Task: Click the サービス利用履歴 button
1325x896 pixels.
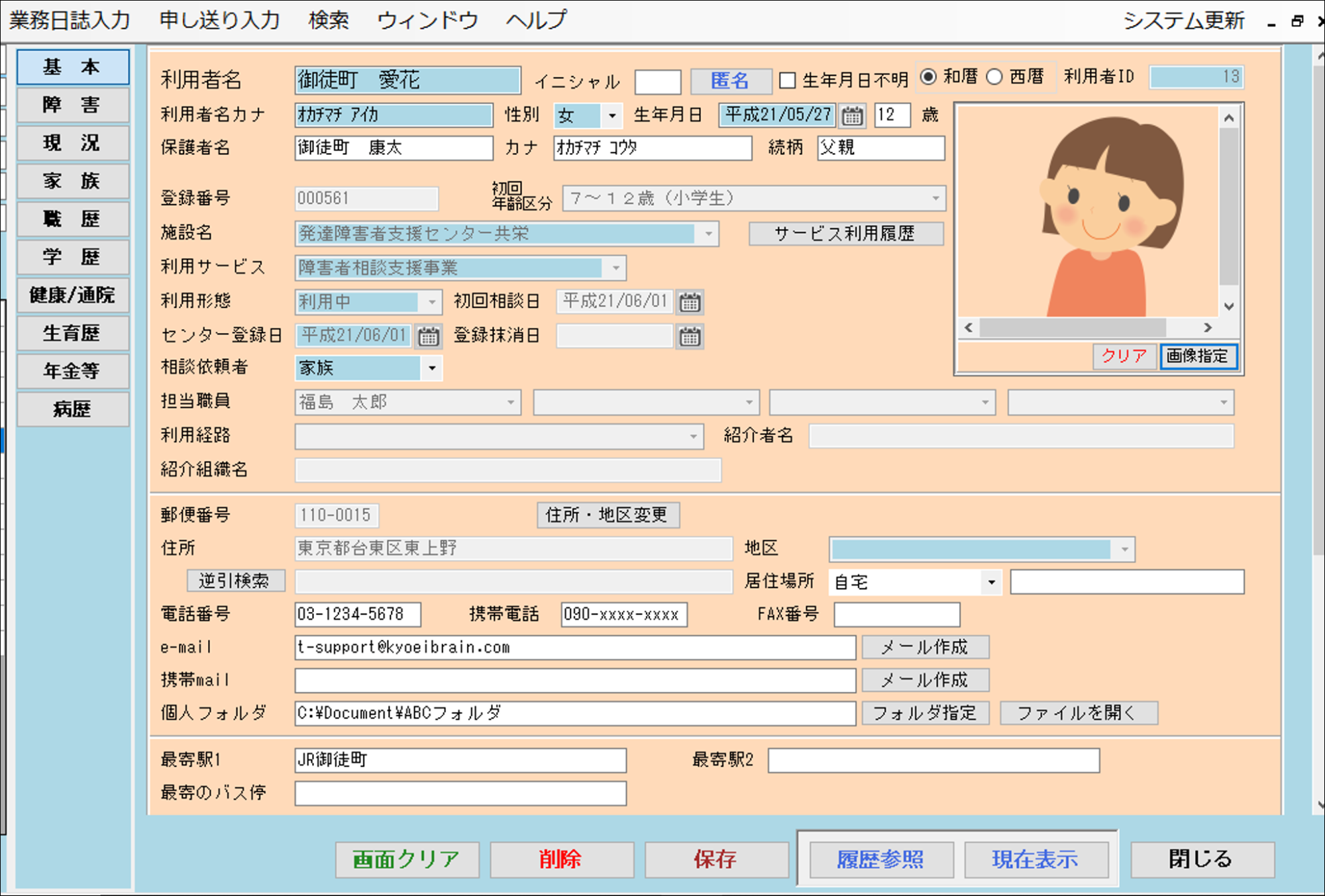Action: [849, 232]
